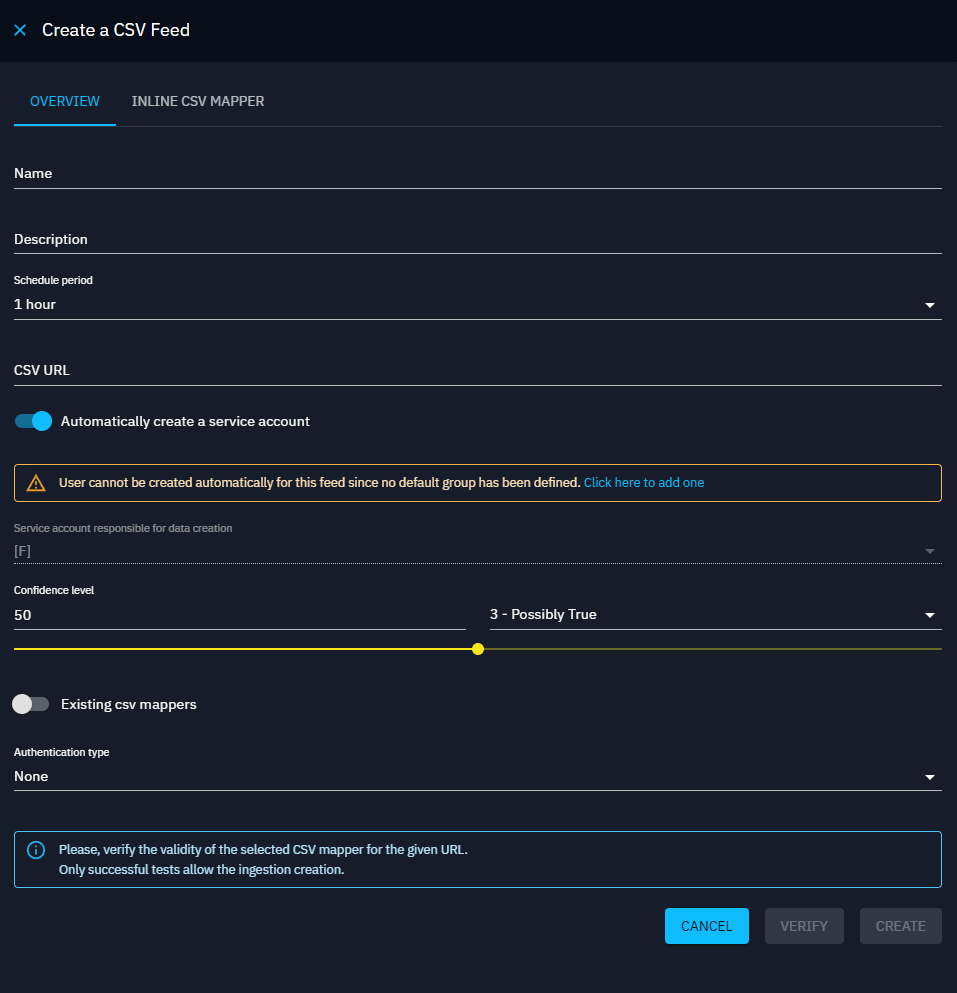Screen dimensions: 957x993
Task: Enable the Existing csv mappers switch
Action: (30, 704)
